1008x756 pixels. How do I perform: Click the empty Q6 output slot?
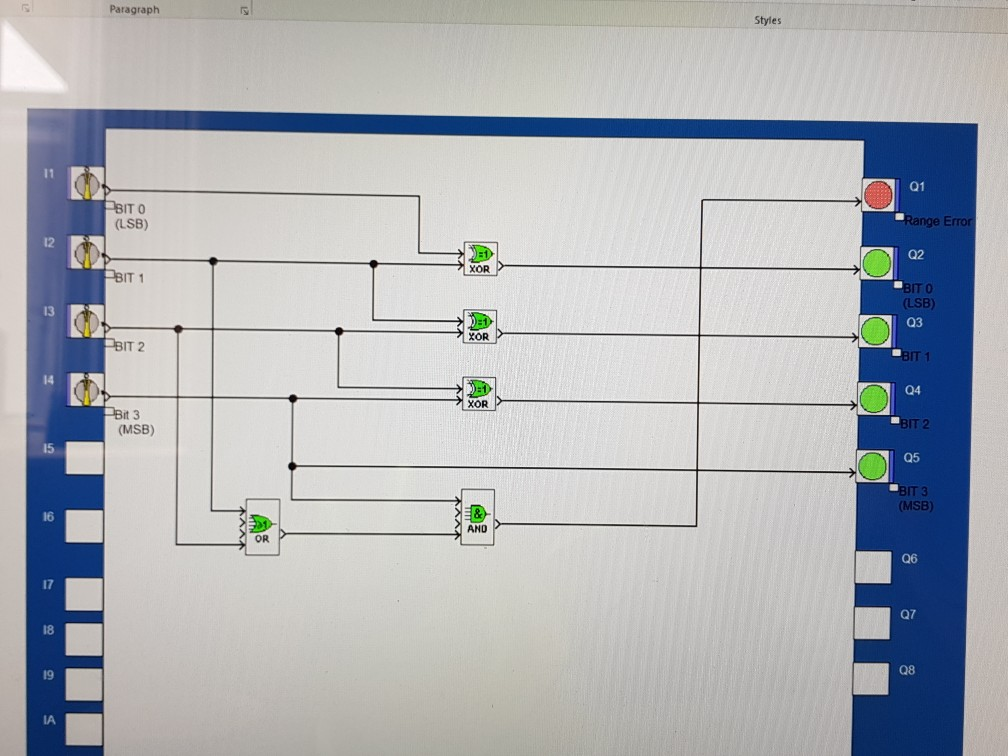pyautogui.click(x=873, y=567)
